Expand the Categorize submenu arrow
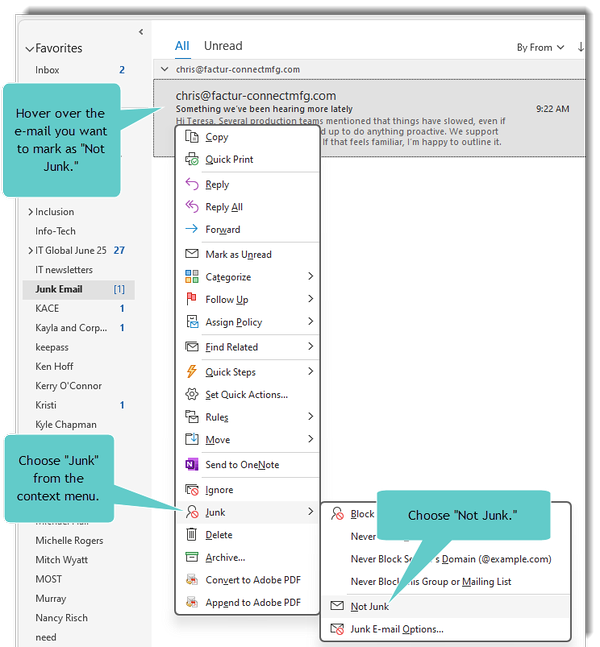 (310, 277)
